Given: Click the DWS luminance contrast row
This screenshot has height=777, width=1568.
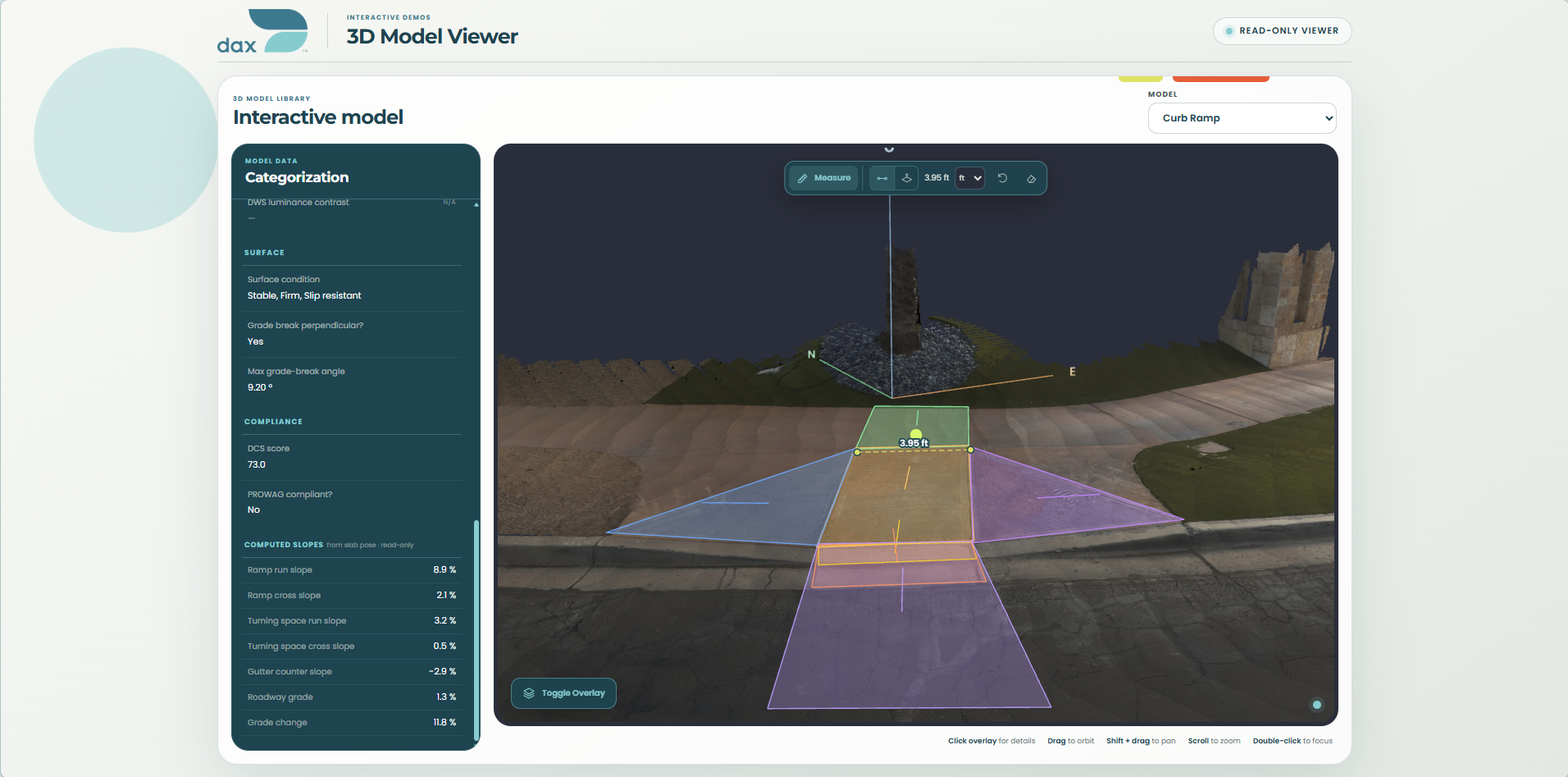Looking at the screenshot, I should (352, 210).
